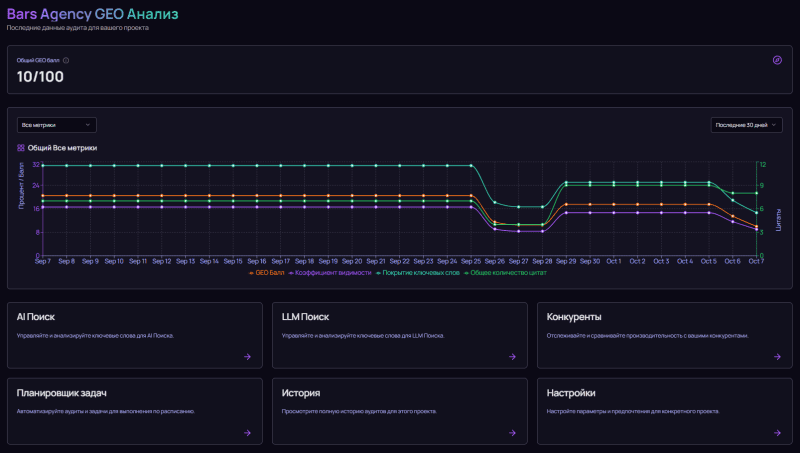Click the Конкуренты card arrow icon
This screenshot has height=453, width=800.
point(777,356)
